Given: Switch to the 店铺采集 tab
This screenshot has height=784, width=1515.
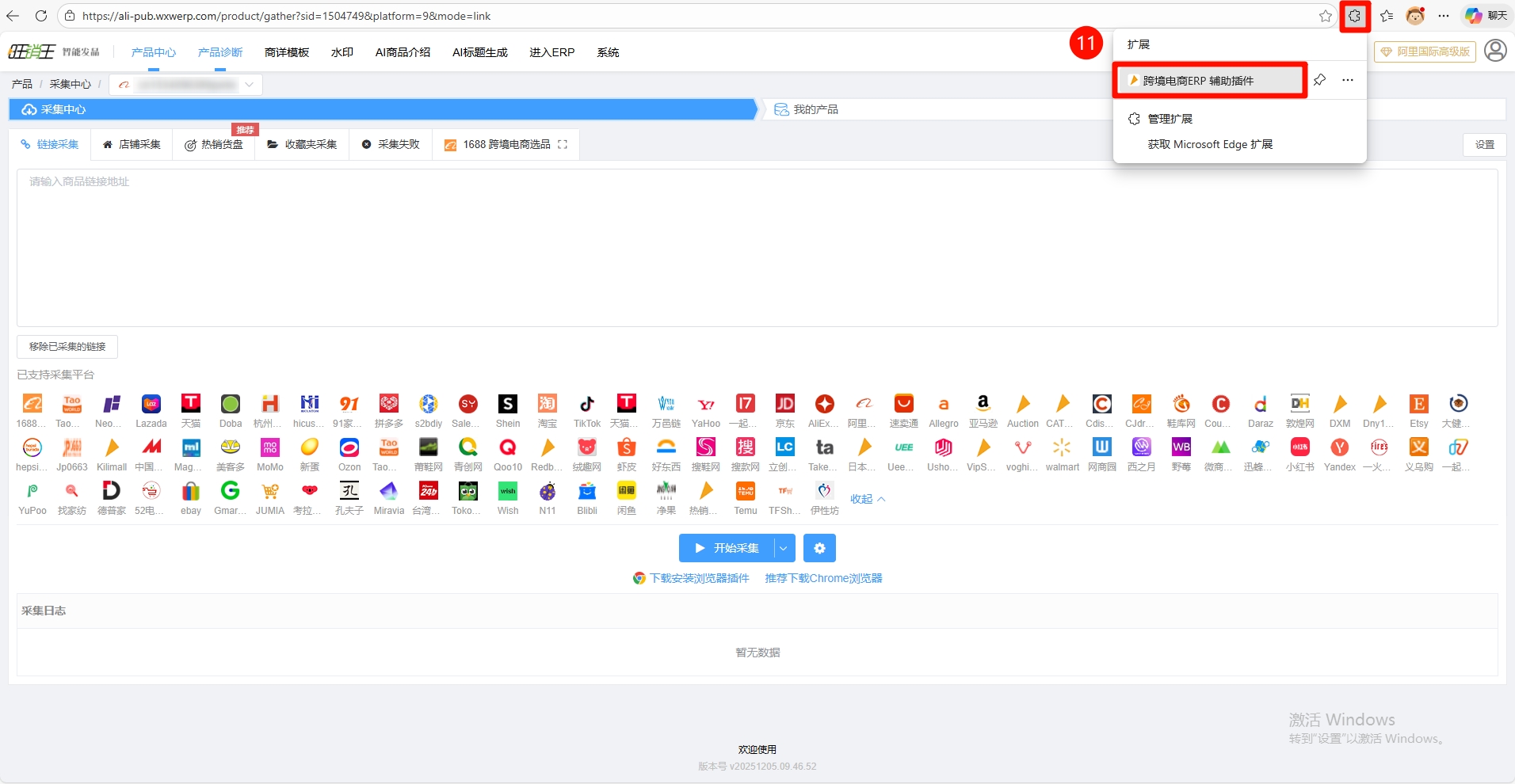Looking at the screenshot, I should [x=132, y=144].
